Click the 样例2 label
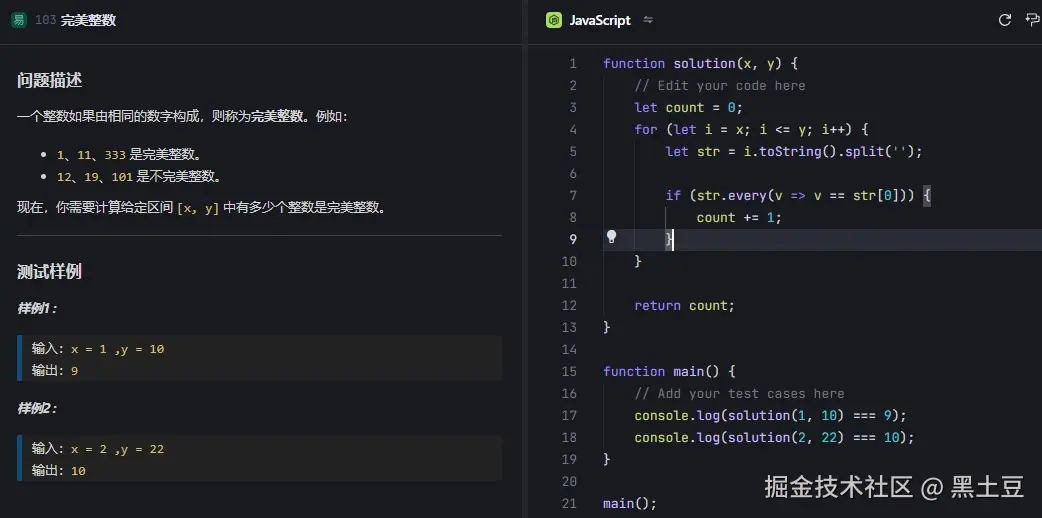The image size is (1042, 518). point(37,408)
